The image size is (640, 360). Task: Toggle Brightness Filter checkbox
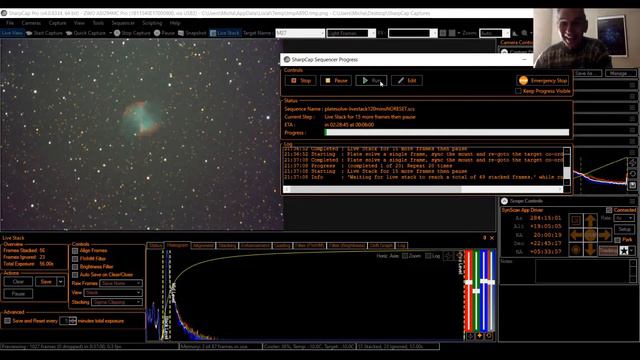pyautogui.click(x=75, y=267)
